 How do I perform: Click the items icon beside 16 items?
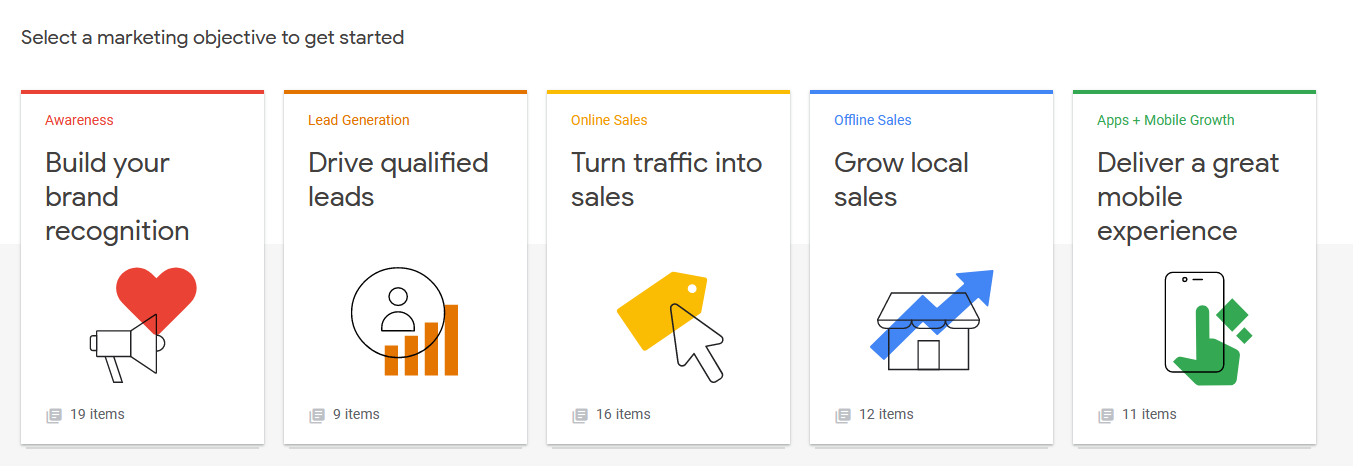pyautogui.click(x=580, y=415)
